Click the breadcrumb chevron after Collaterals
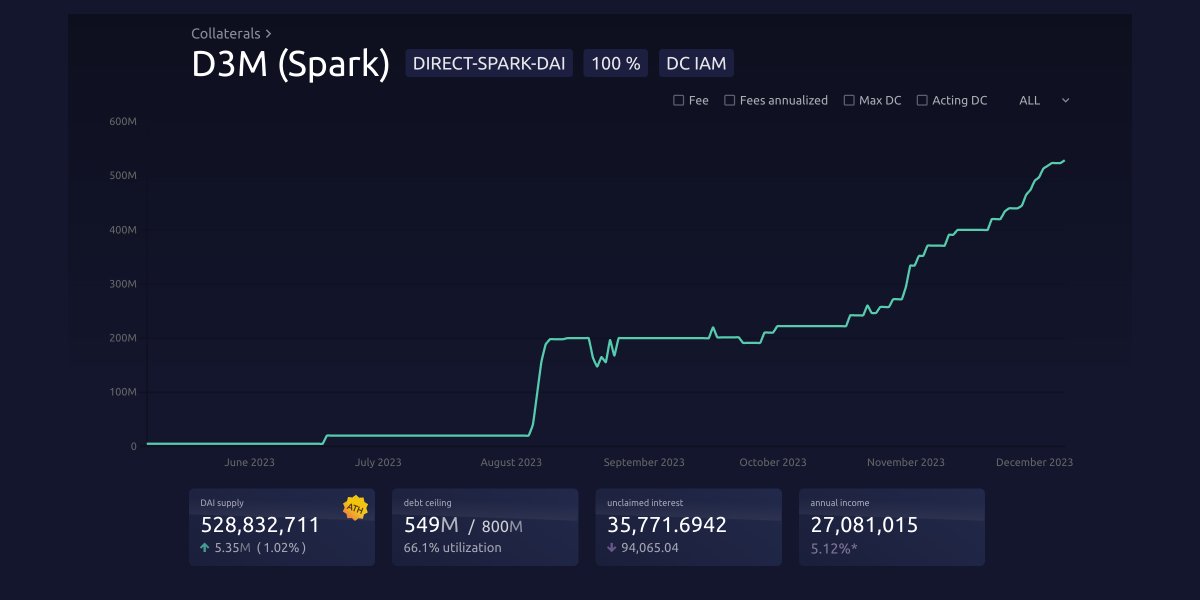Image resolution: width=1200 pixels, height=600 pixels. [x=269, y=34]
